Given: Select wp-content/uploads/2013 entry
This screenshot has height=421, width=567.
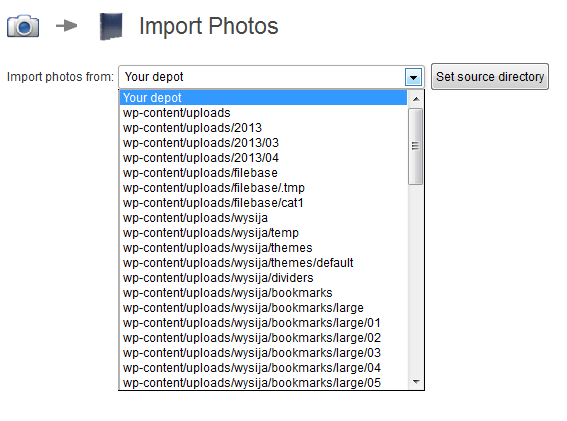Looking at the screenshot, I should pos(263,128).
